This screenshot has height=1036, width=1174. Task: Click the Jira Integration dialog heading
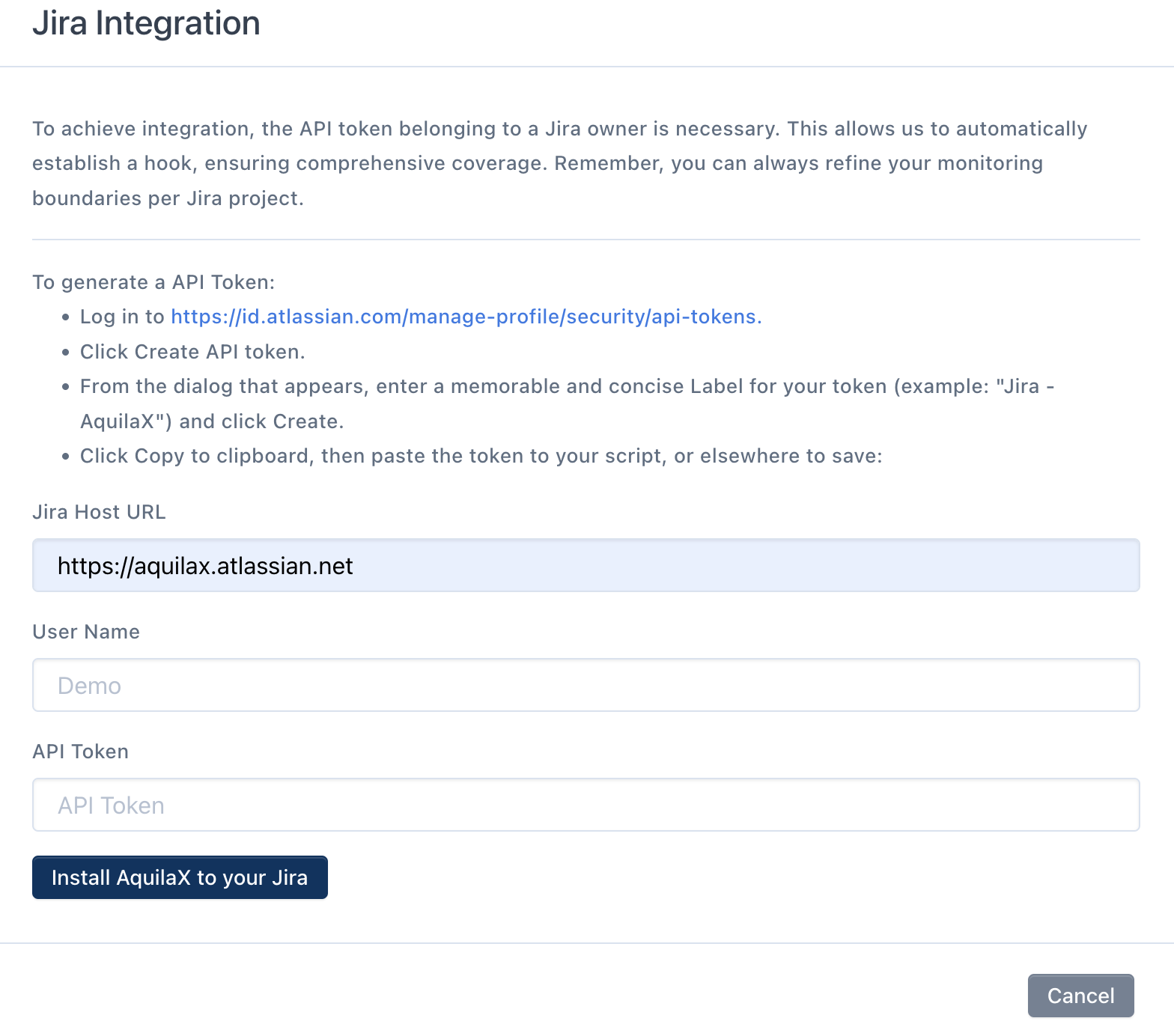(x=146, y=23)
